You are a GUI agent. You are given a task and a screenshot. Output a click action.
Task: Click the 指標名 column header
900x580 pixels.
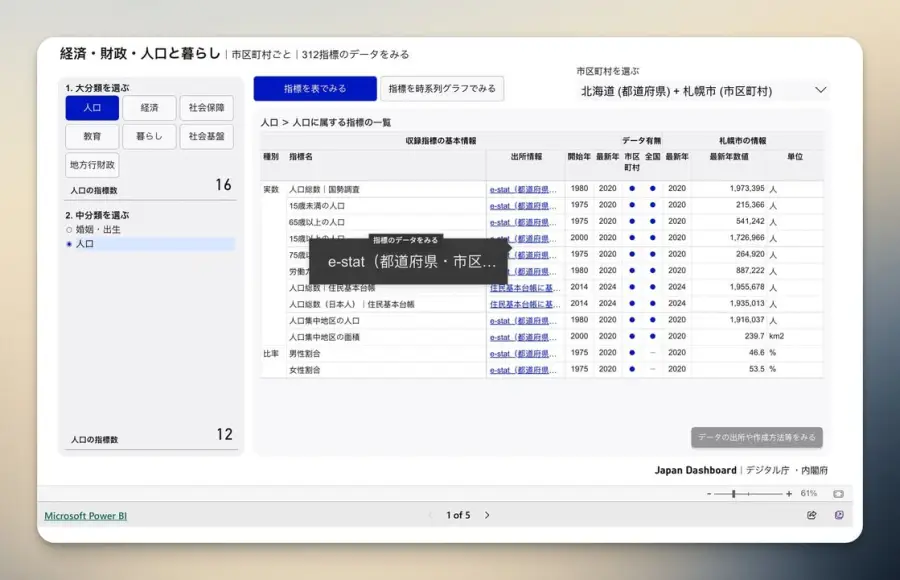301,157
